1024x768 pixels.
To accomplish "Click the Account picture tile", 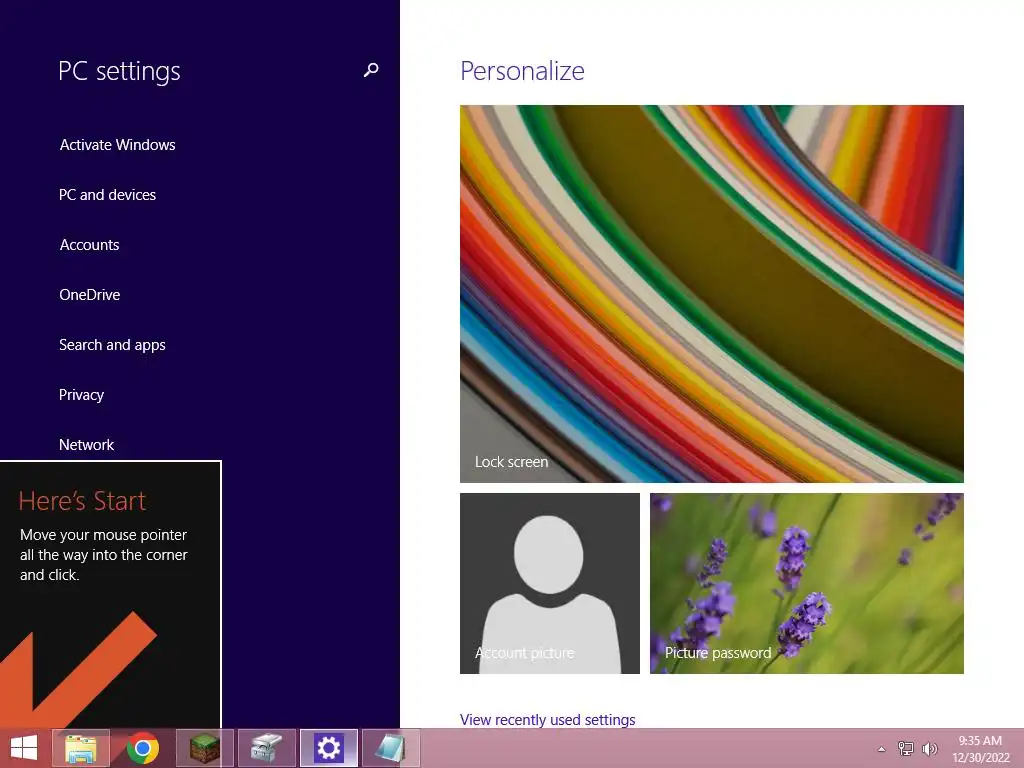I will [550, 583].
